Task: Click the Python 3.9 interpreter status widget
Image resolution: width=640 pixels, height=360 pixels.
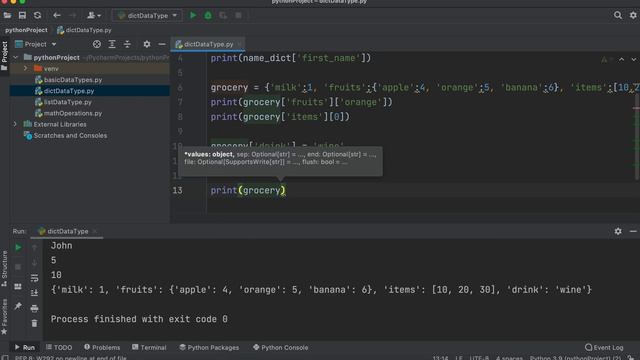Action: click(576, 358)
